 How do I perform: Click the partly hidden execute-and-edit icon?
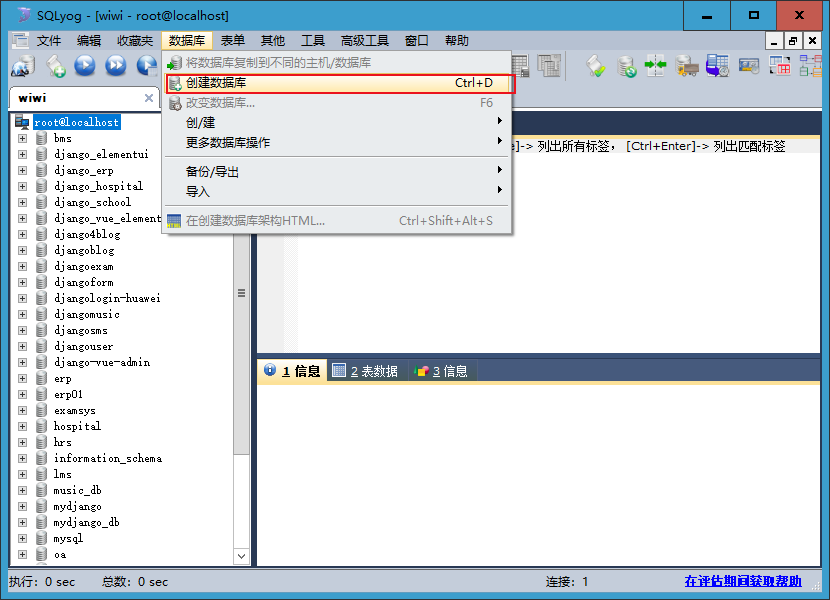pyautogui.click(x=147, y=66)
